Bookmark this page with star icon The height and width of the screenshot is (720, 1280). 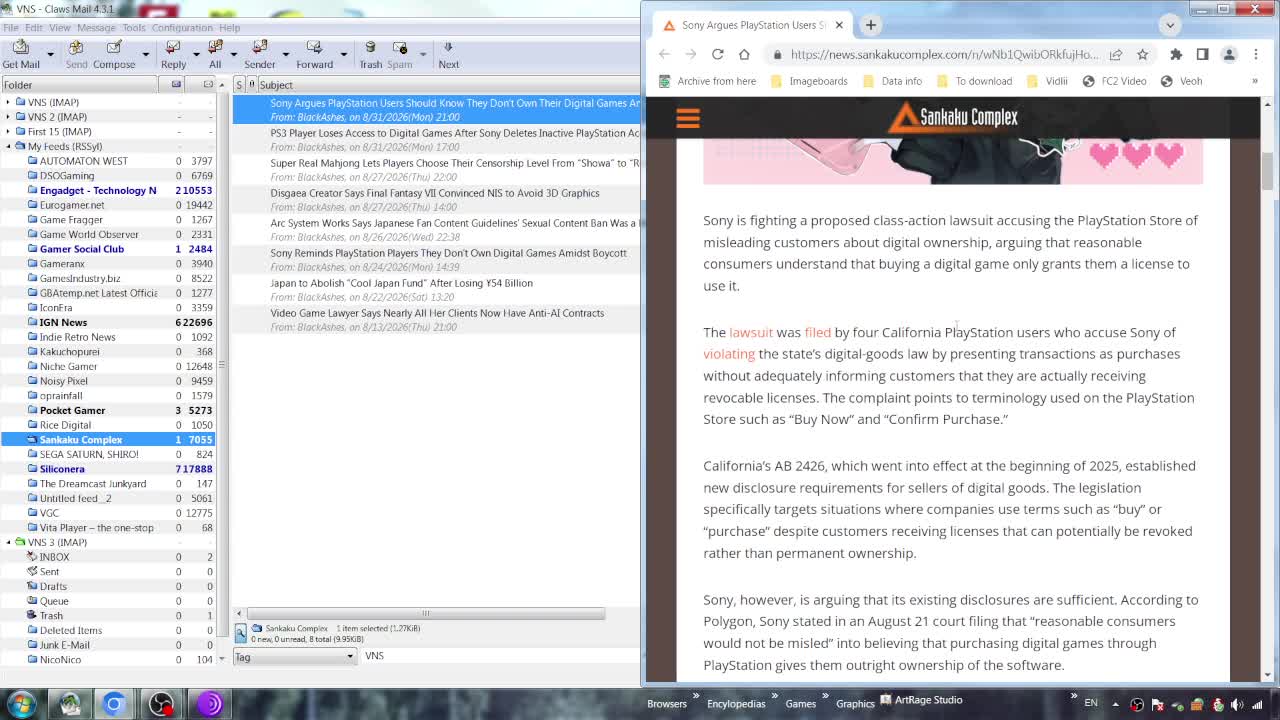coord(1142,54)
